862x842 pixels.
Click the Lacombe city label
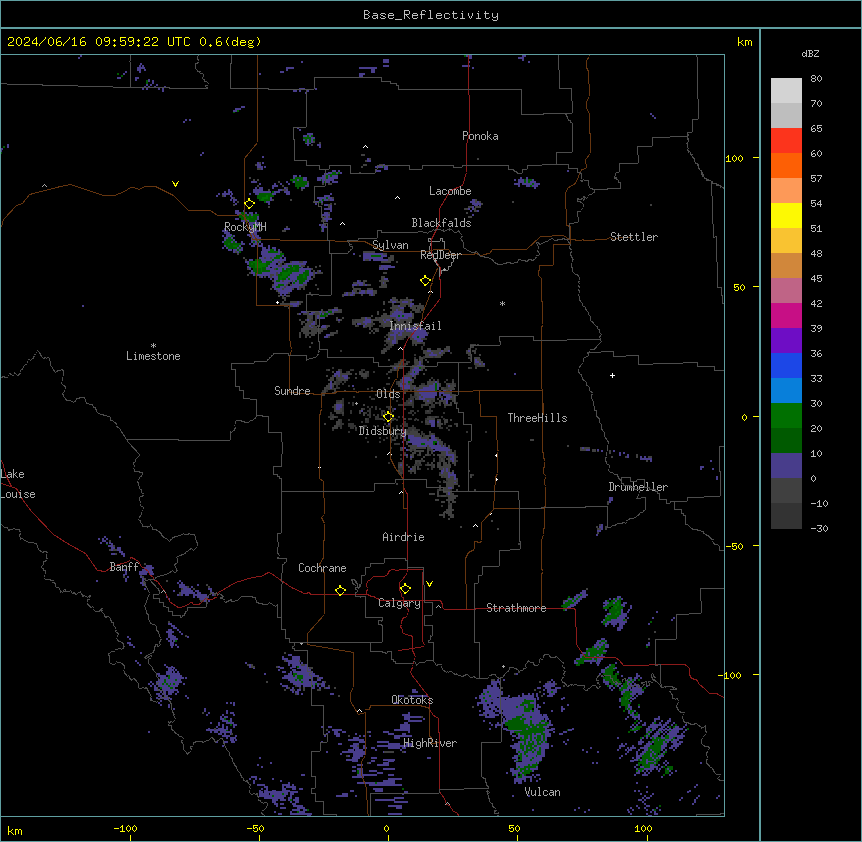tap(450, 191)
